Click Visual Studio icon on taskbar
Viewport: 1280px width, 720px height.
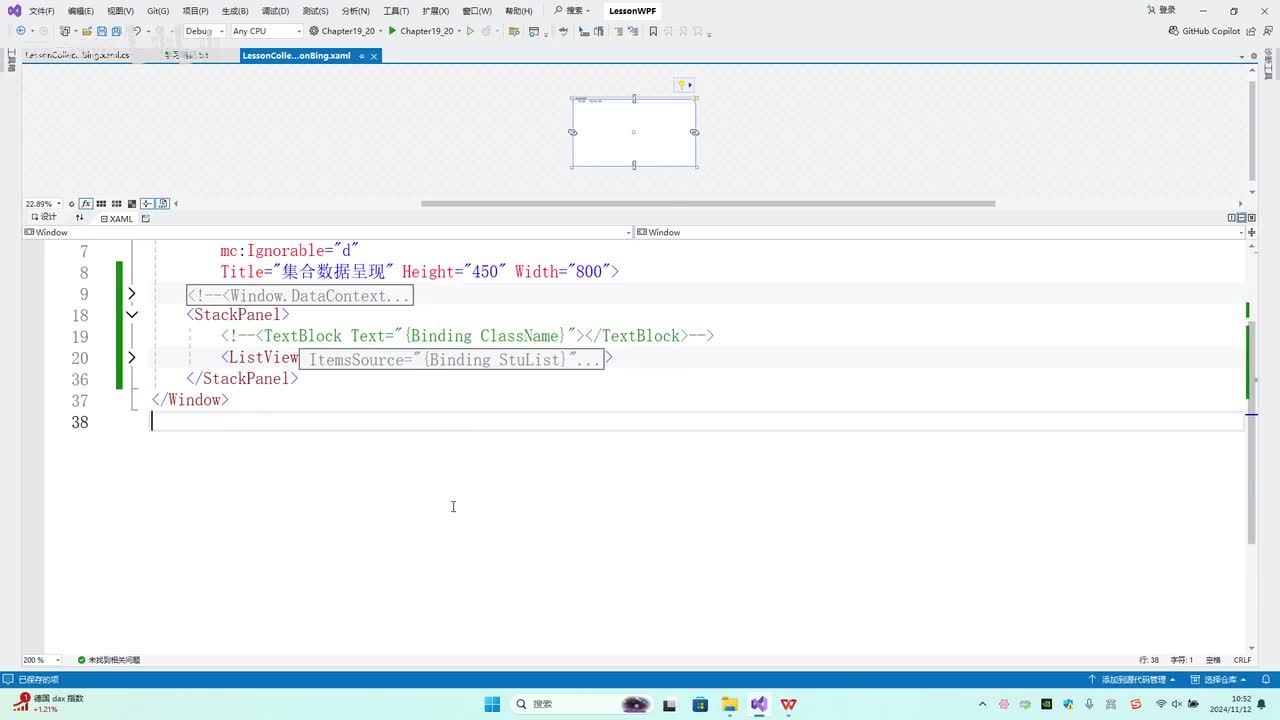(x=759, y=704)
